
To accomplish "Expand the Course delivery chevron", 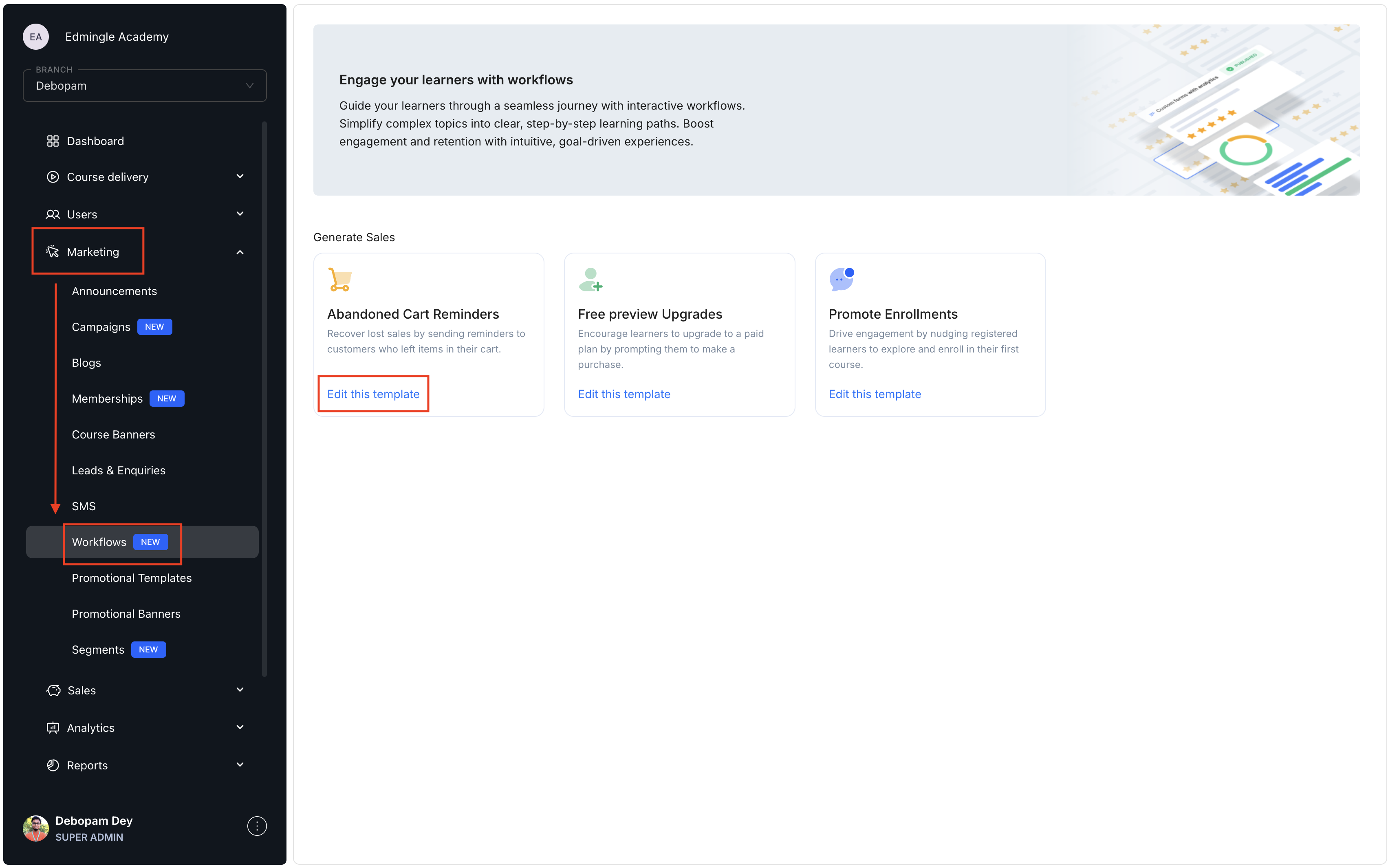I will pos(240,176).
